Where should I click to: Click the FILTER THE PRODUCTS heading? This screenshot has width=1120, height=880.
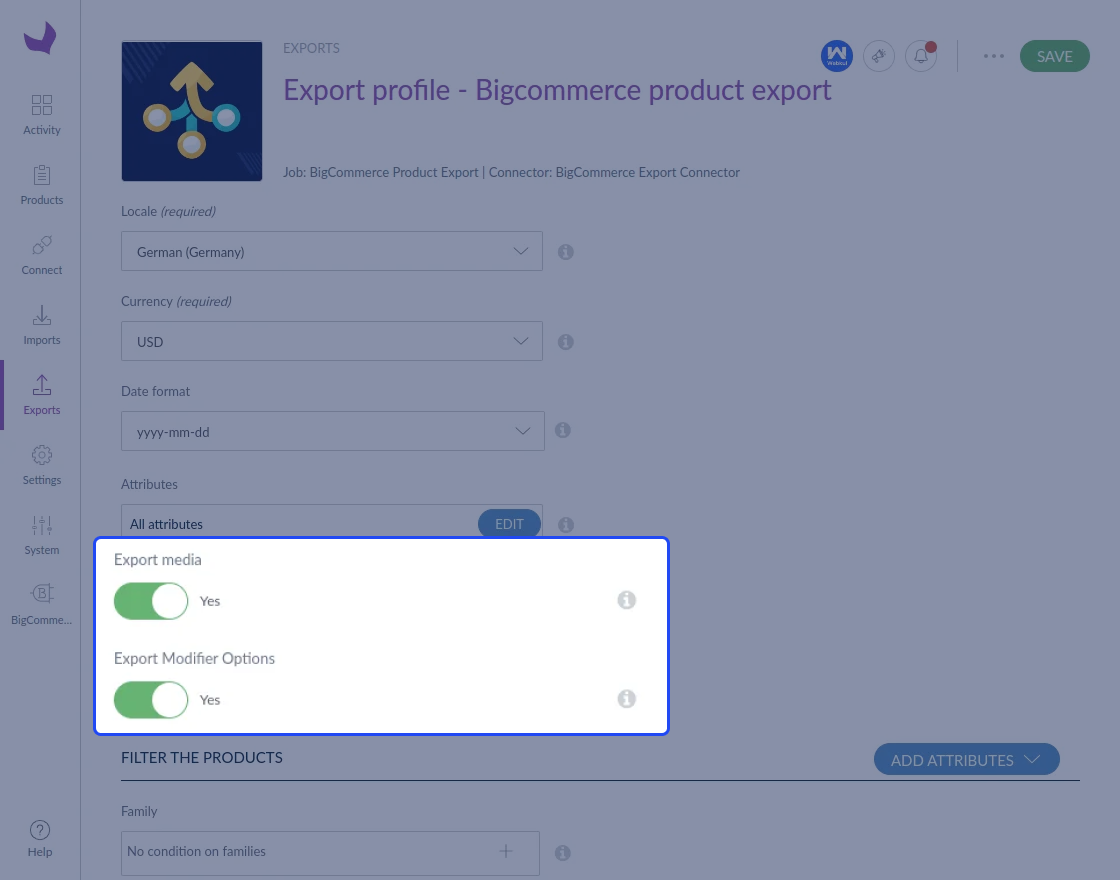(x=201, y=757)
